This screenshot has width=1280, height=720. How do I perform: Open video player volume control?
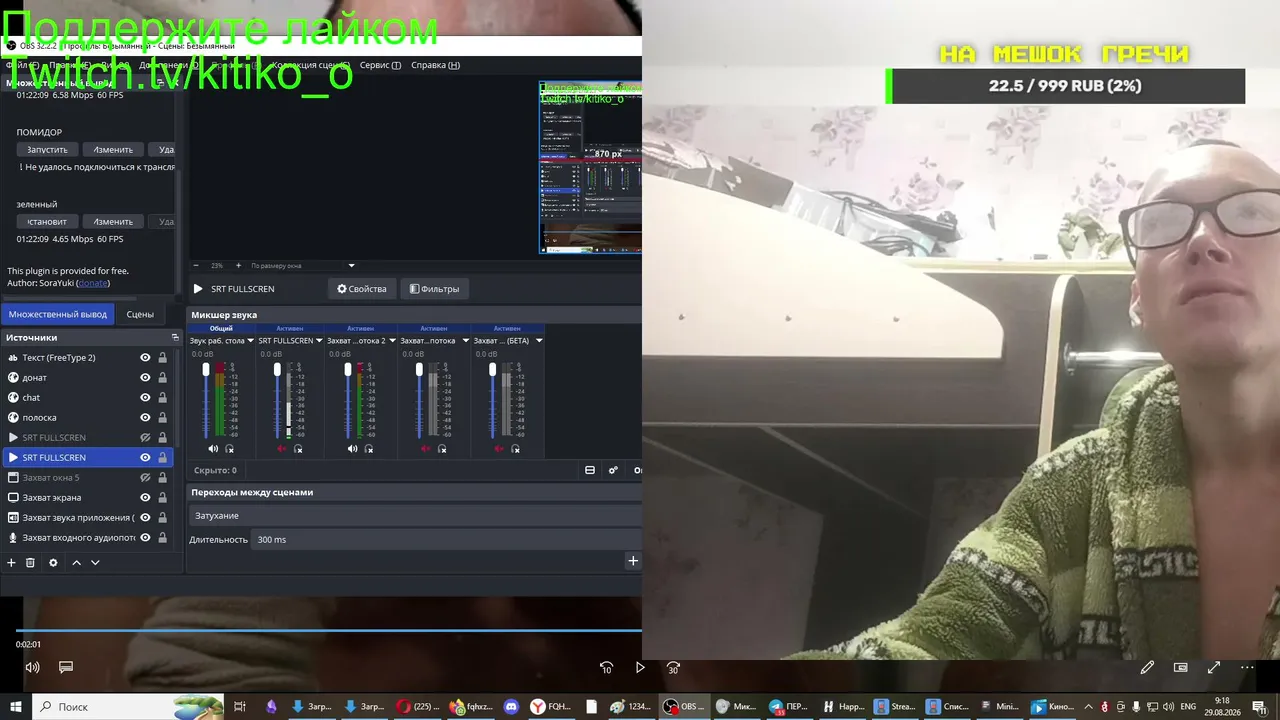[x=32, y=667]
